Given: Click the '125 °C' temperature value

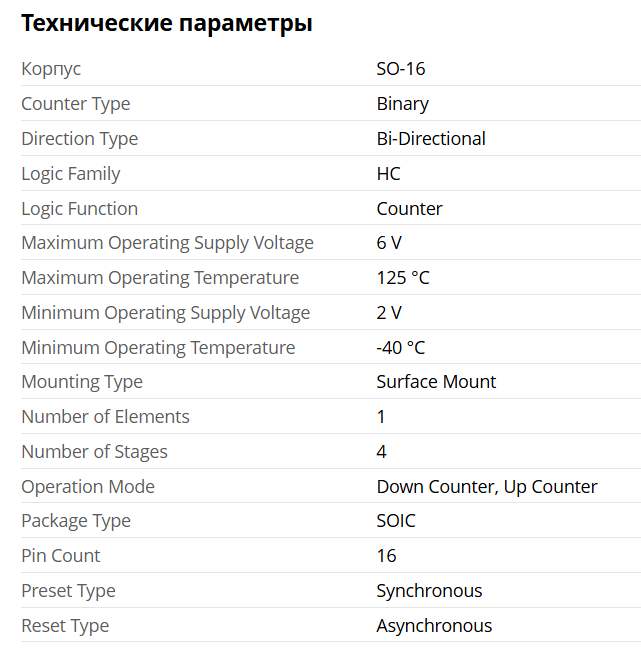Looking at the screenshot, I should (x=403, y=278).
